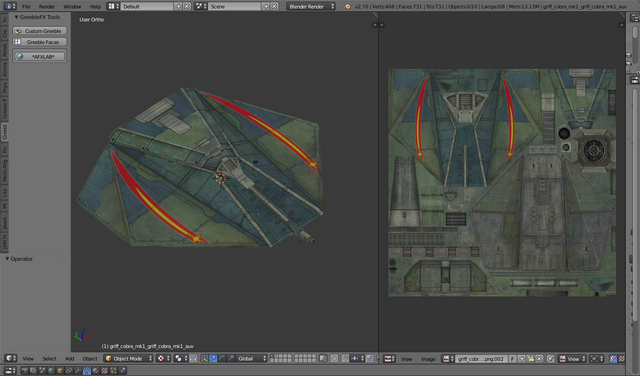Open Object menu in 3D viewport header

click(x=90, y=358)
